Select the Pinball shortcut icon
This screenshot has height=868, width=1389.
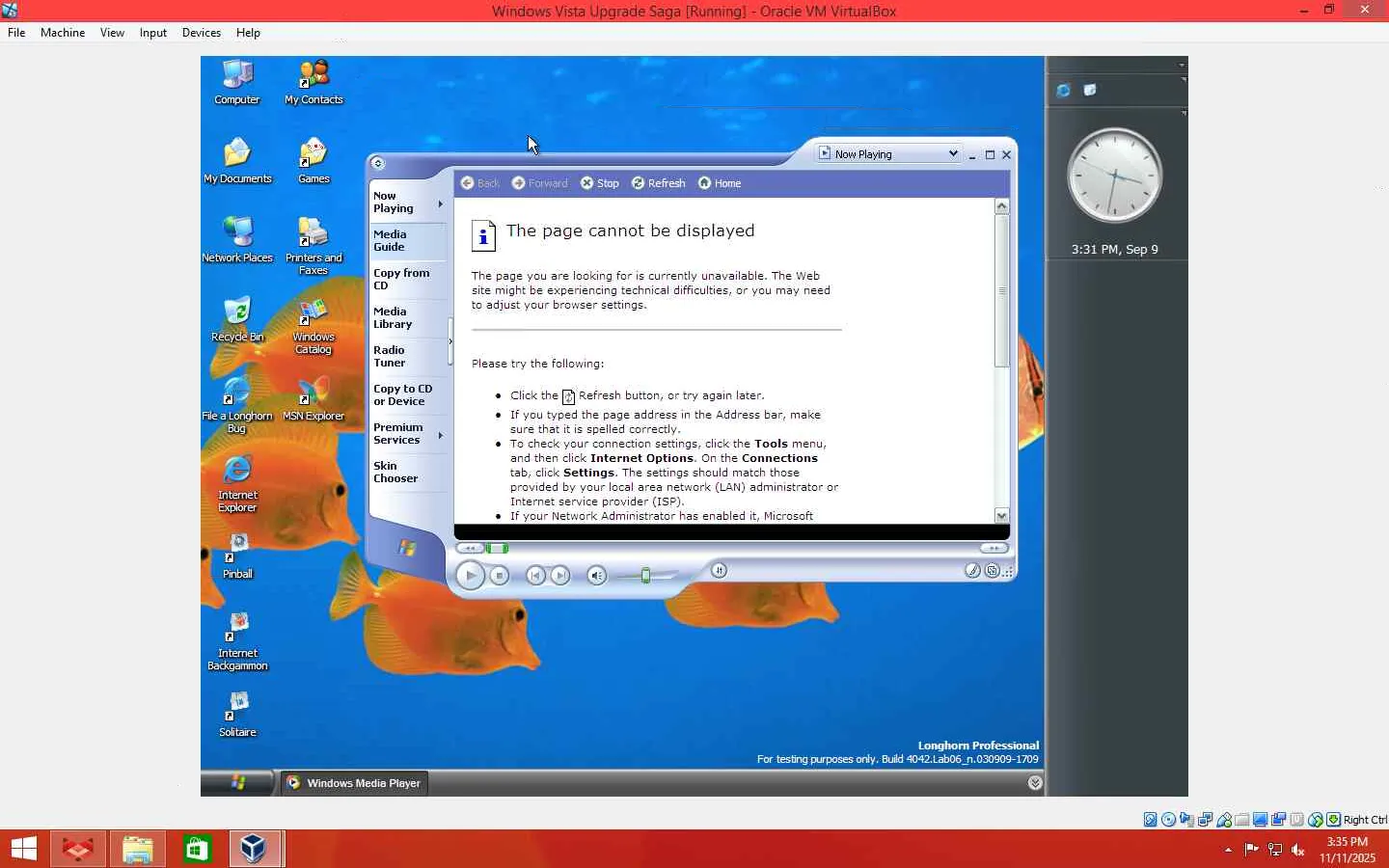pyautogui.click(x=237, y=556)
